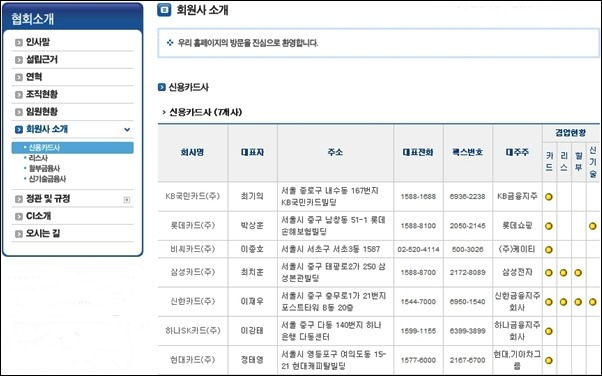This screenshot has height=376, width=602.
Task: Click the blue icon beside 신용카드사 heading
Action: (162, 87)
